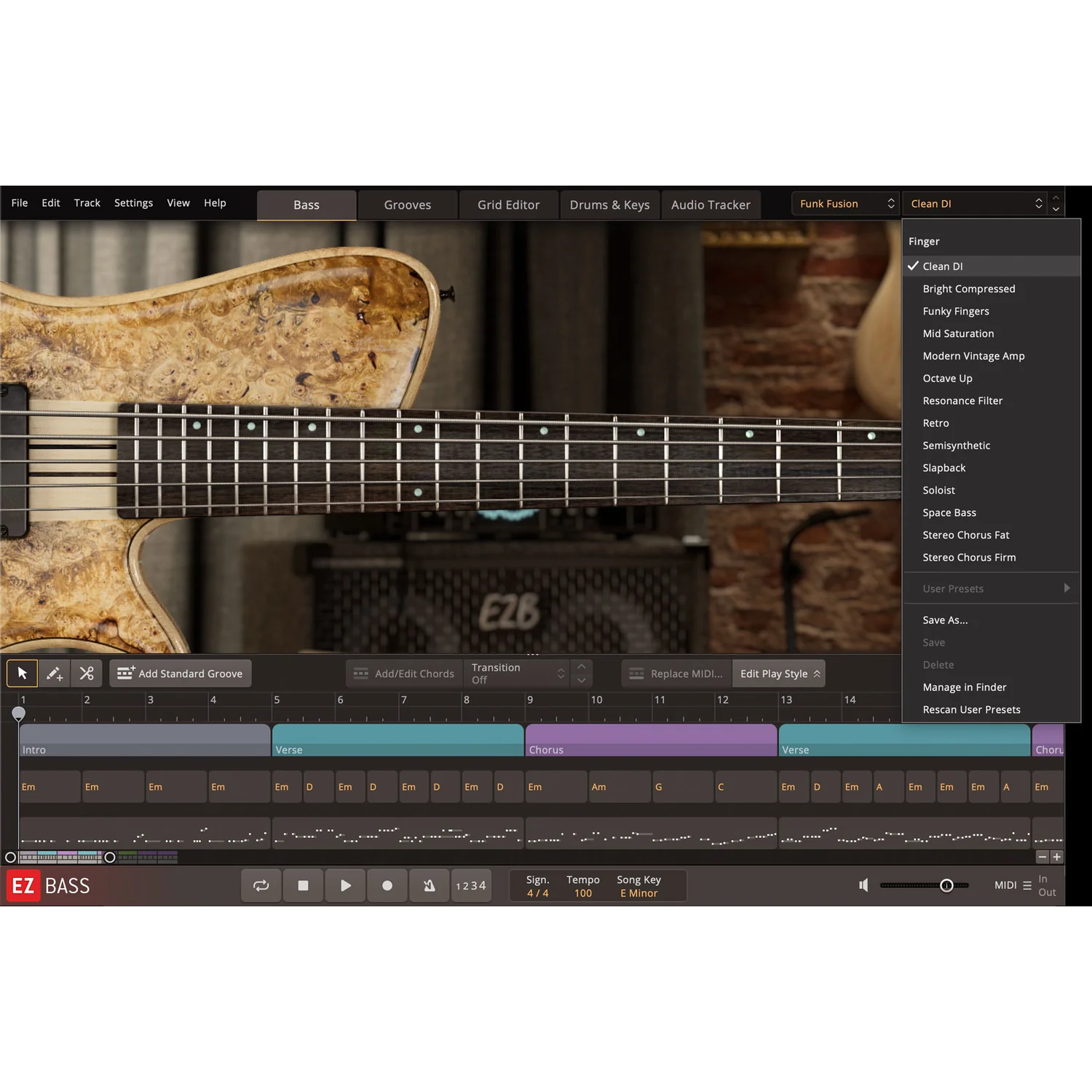Toggle the 1234 count-in
Image resolution: width=1092 pixels, height=1092 pixels.
pyautogui.click(x=471, y=885)
